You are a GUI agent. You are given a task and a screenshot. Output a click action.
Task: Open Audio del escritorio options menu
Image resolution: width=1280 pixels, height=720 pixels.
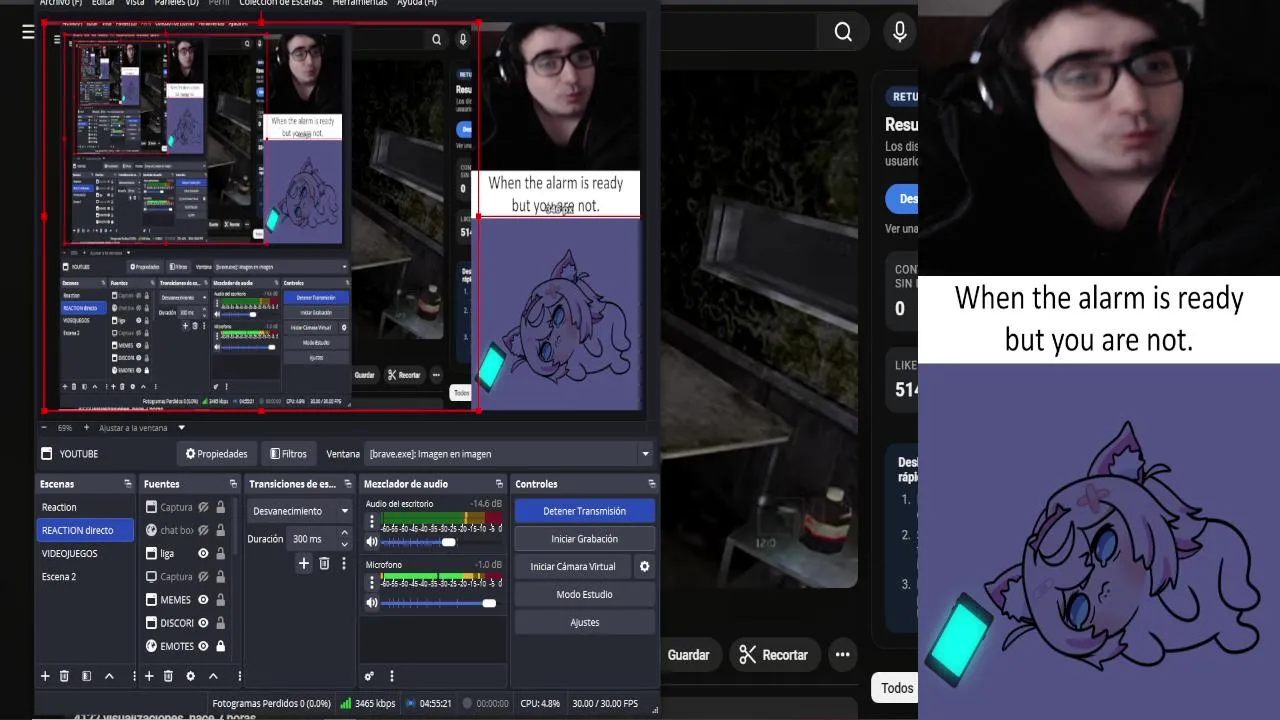pyautogui.click(x=372, y=521)
